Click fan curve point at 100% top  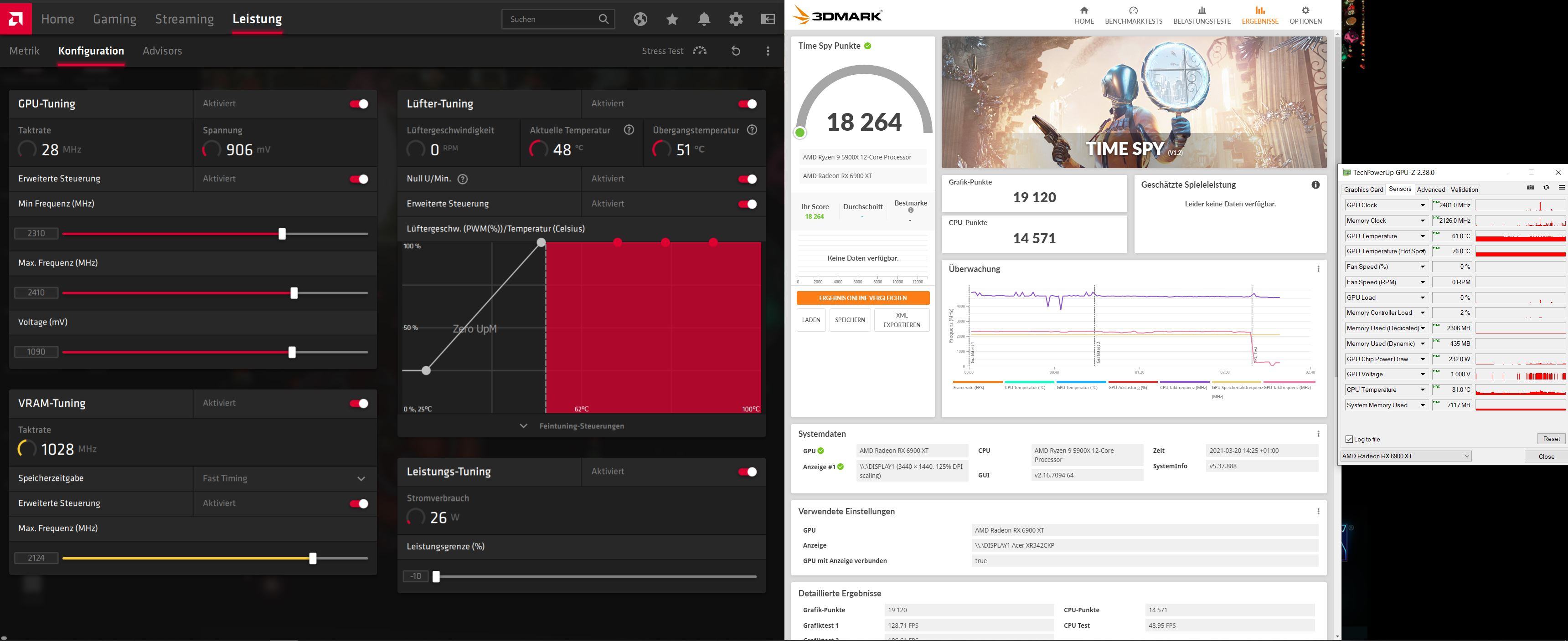(x=541, y=243)
